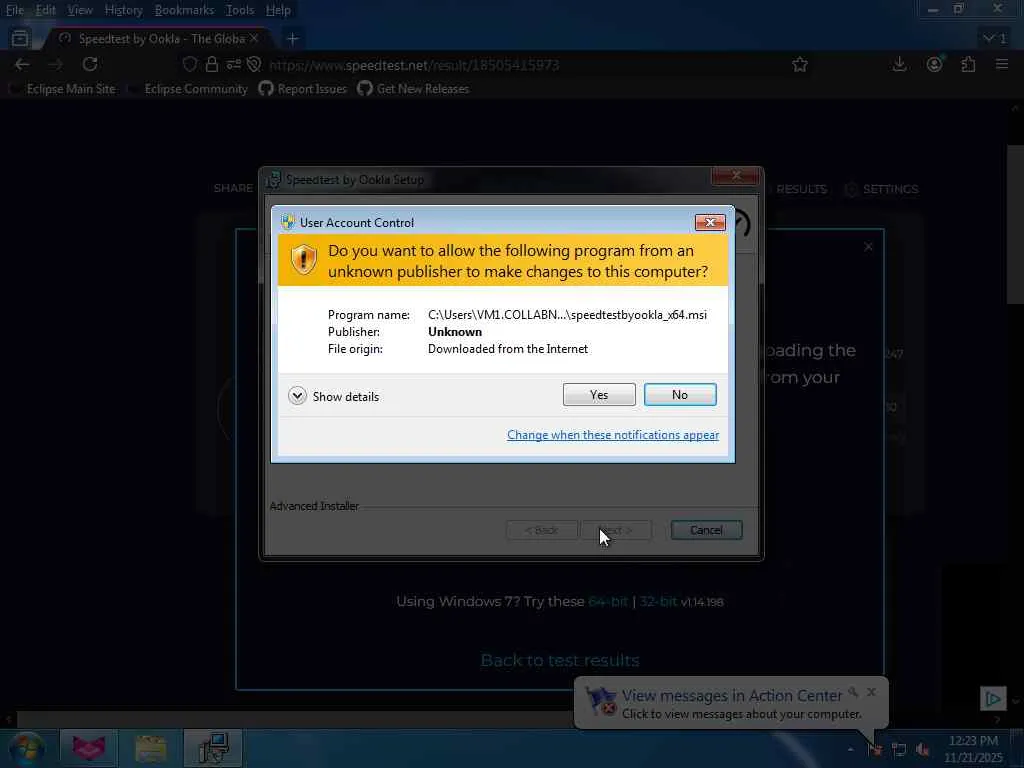Click Yes in User Account Control dialog

(x=599, y=394)
